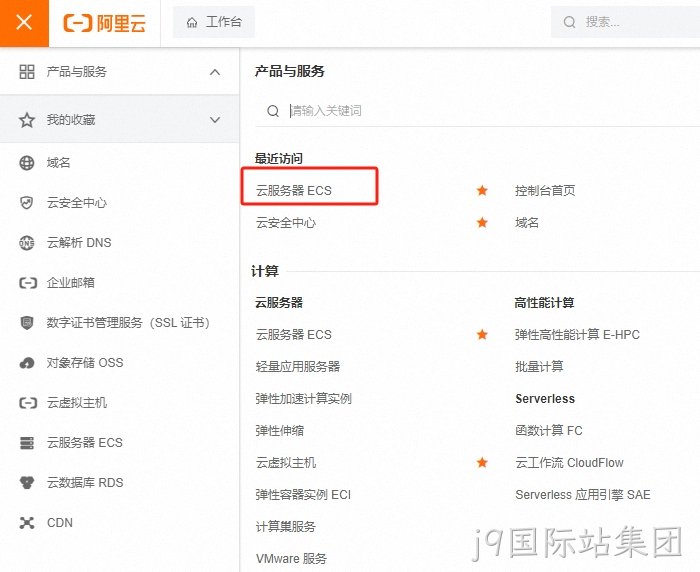The width and height of the screenshot is (700, 572).
Task: Click the Alibaba Cloud logo
Action: point(104,23)
